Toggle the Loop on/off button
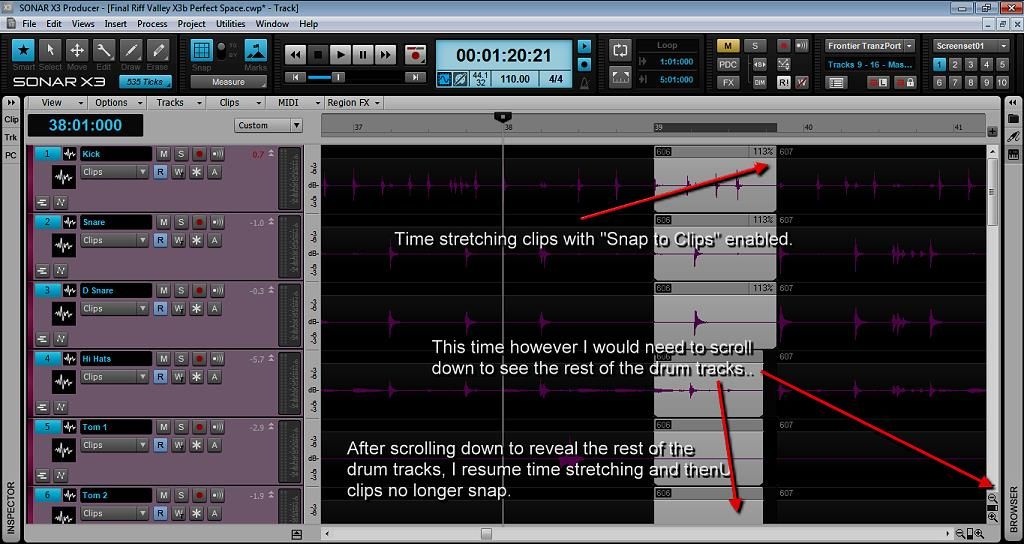Screen dimensions: 1024x544 click(x=620, y=50)
